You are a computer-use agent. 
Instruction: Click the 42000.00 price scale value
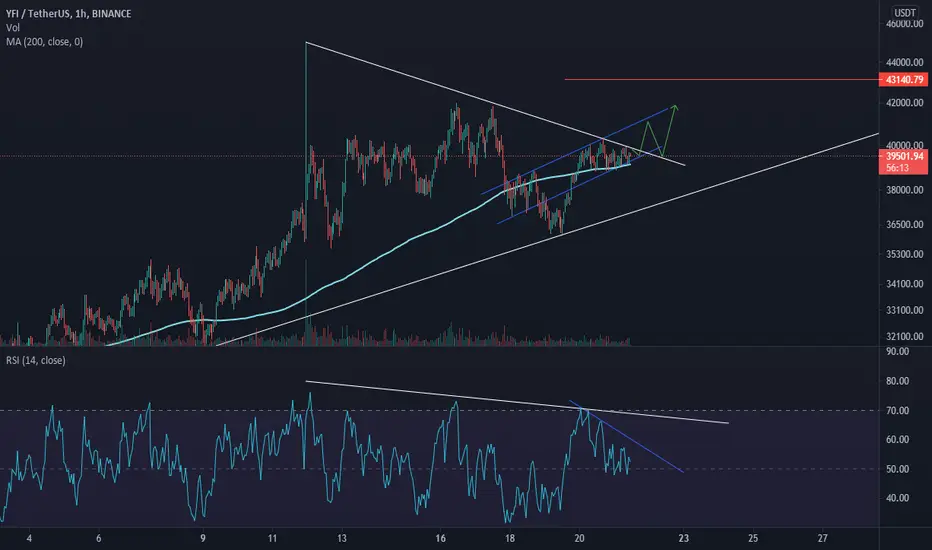[x=905, y=103]
